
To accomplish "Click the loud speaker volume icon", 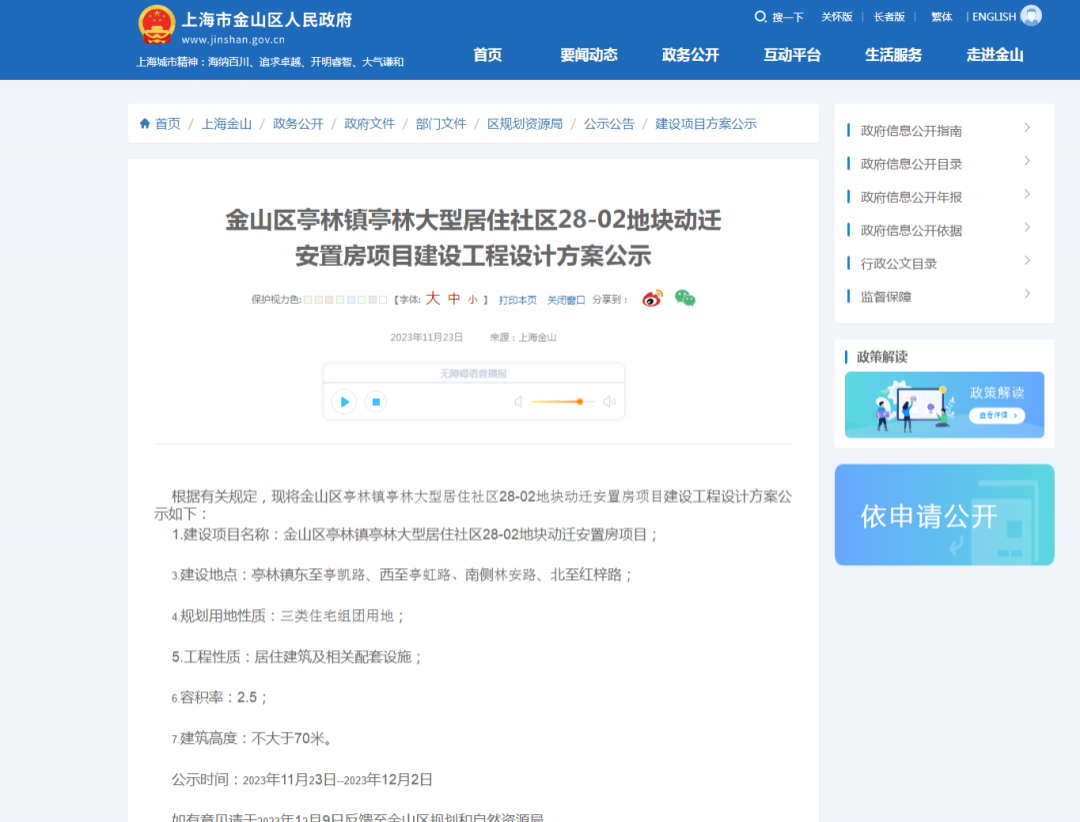I will click(609, 402).
